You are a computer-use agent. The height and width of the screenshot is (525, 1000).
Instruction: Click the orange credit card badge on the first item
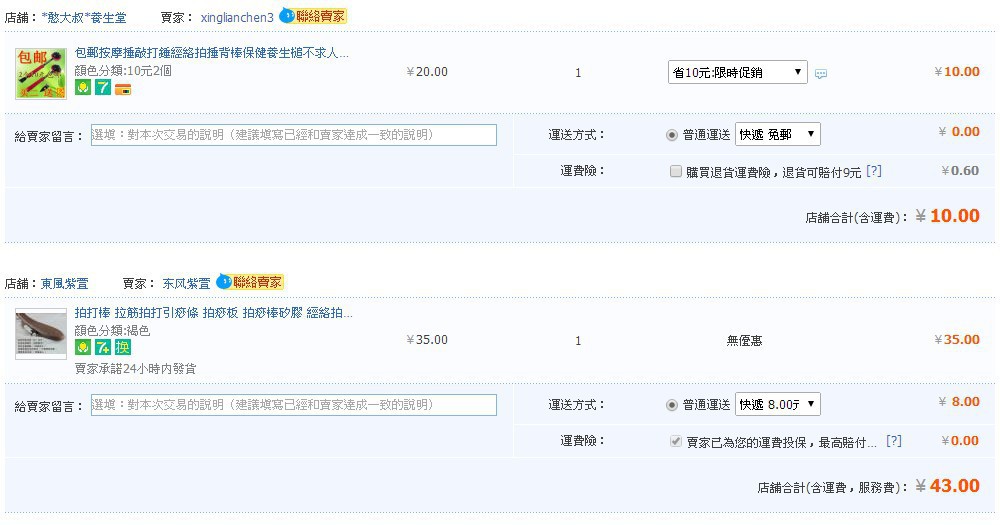(122, 89)
